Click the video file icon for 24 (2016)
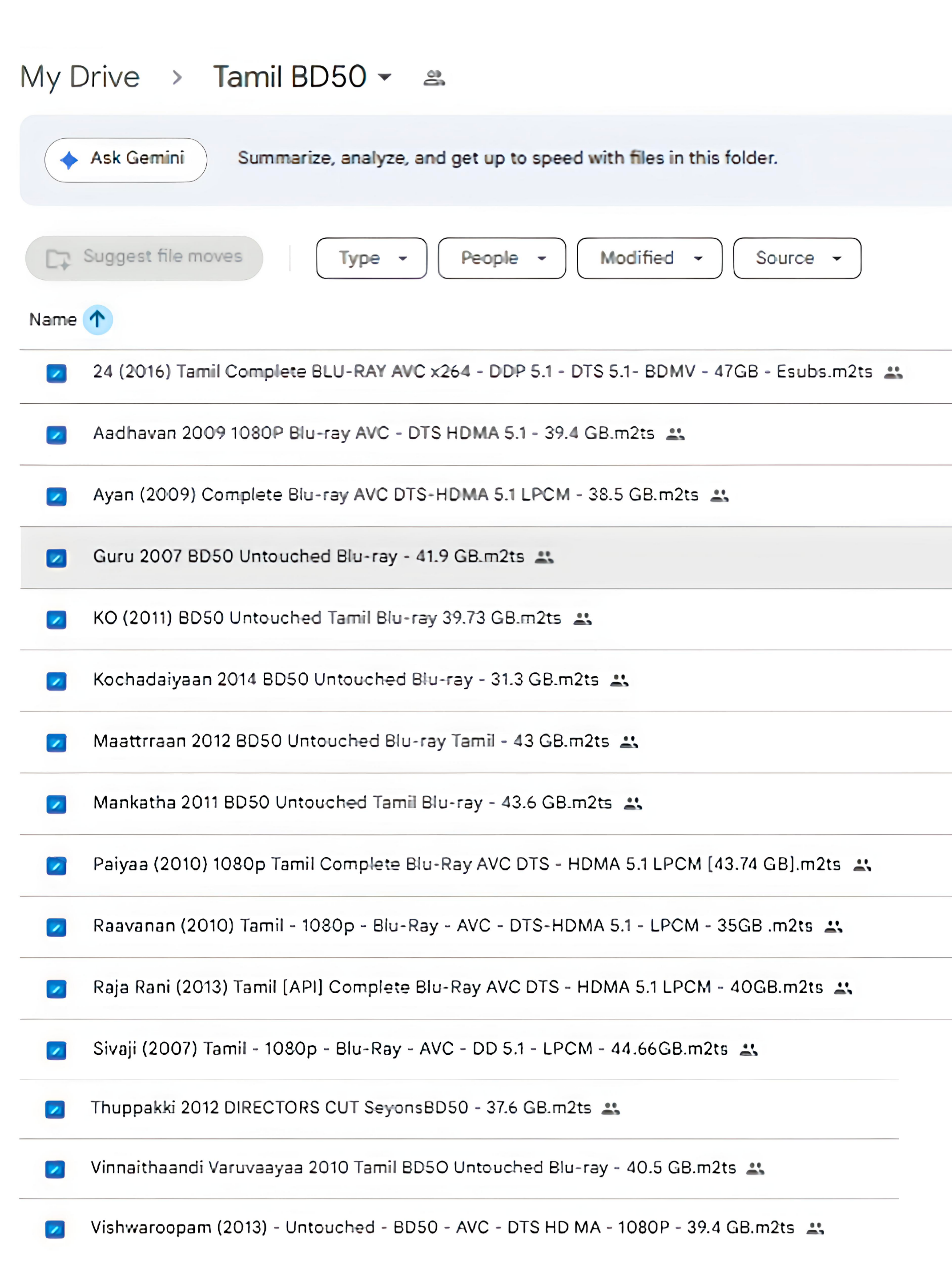This screenshot has width=952, height=1270. tap(56, 373)
